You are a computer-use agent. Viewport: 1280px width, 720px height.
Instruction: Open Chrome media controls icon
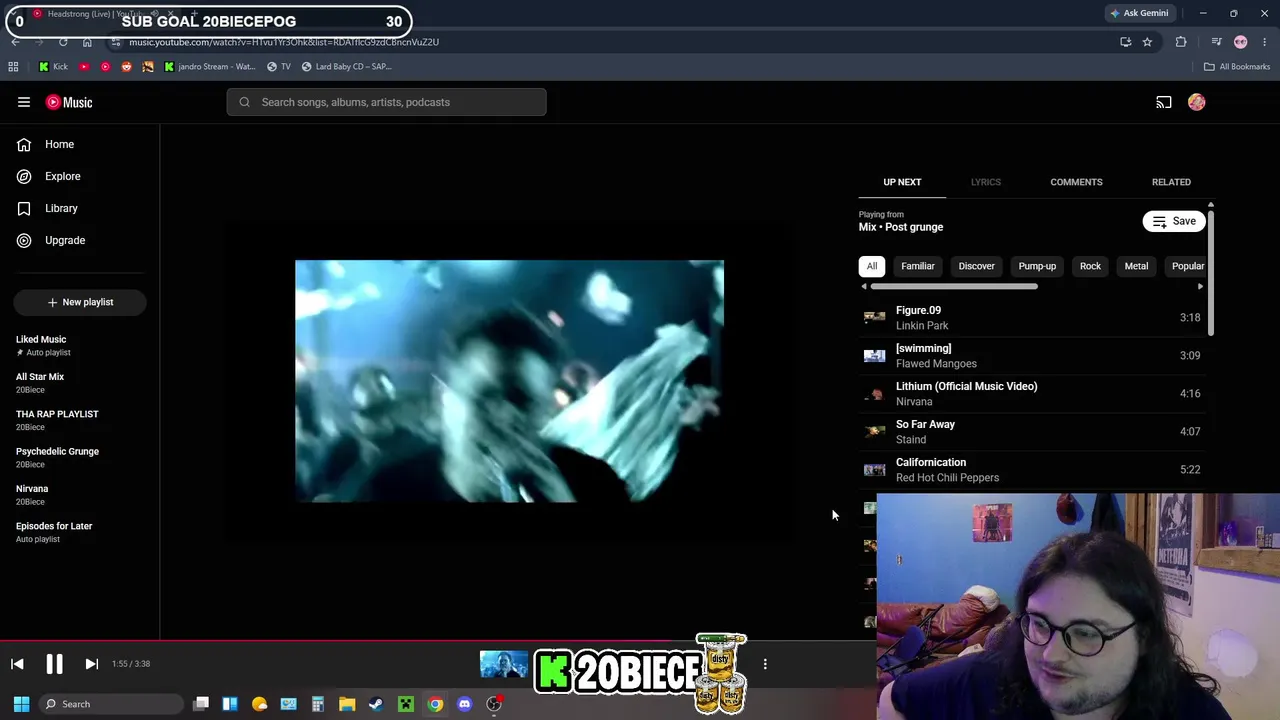[1216, 42]
